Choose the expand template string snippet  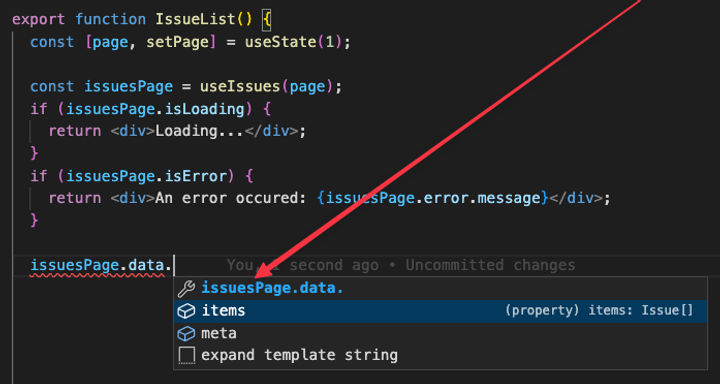point(440,356)
